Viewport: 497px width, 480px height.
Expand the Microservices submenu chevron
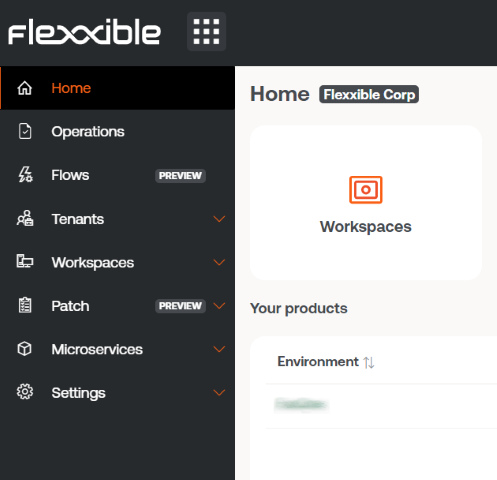pos(219,349)
